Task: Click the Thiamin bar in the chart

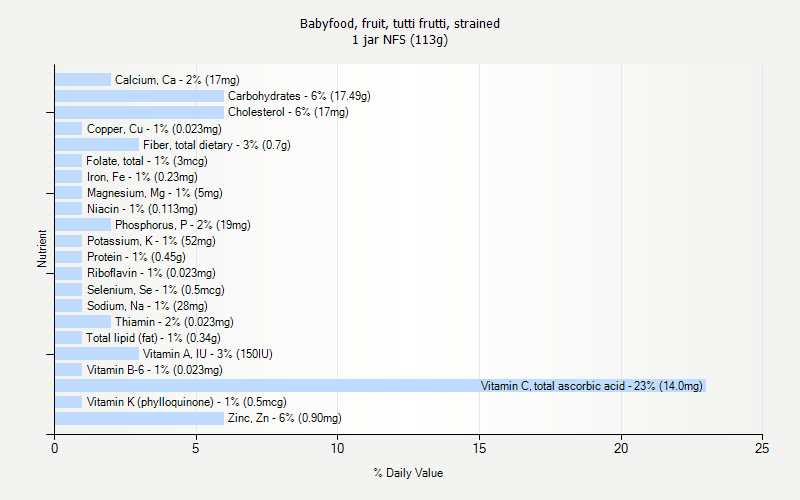Action: pyautogui.click(x=83, y=322)
